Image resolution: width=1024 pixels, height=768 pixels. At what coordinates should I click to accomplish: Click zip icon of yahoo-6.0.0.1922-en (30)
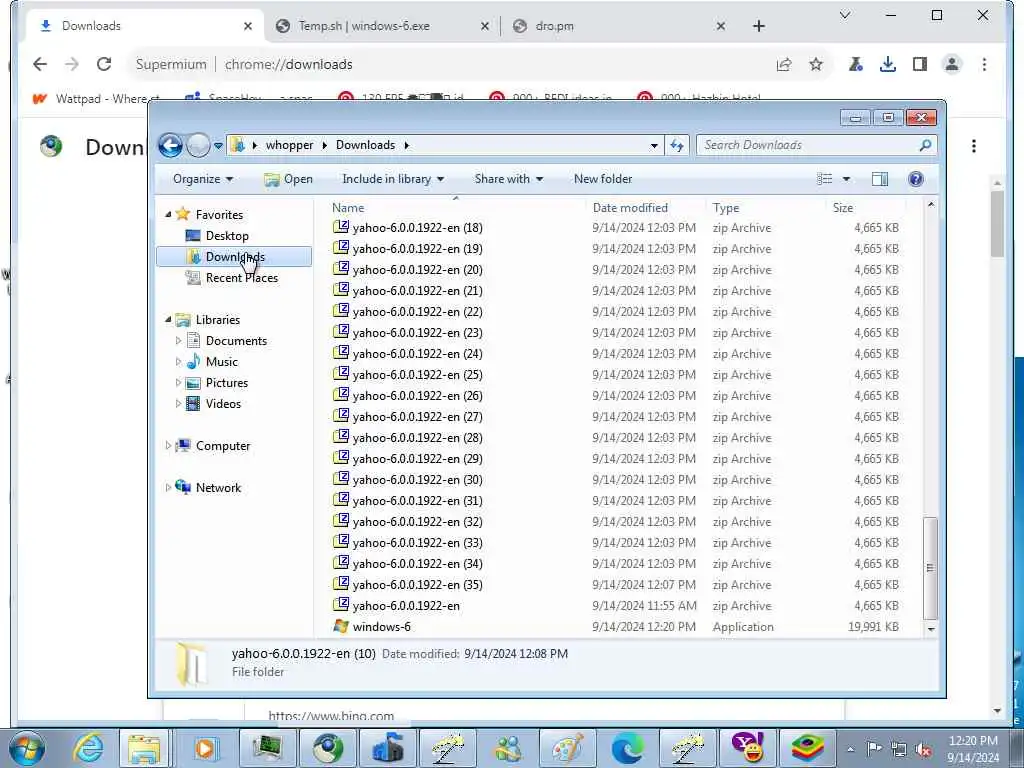[340, 479]
